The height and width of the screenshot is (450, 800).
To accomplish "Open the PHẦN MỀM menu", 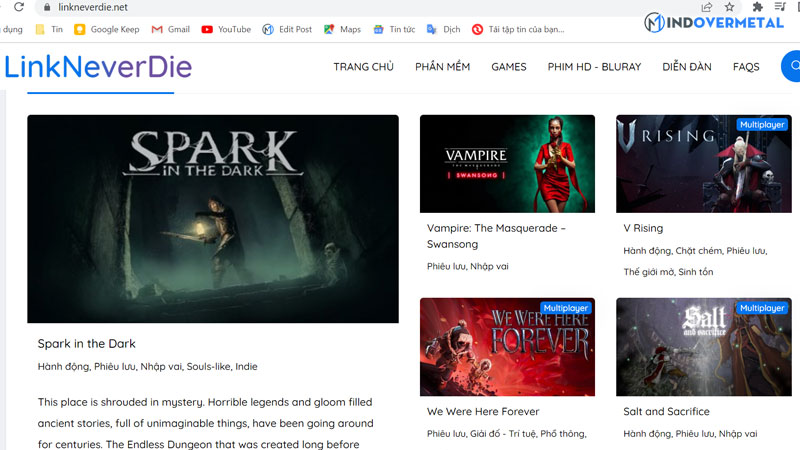I will [442, 67].
